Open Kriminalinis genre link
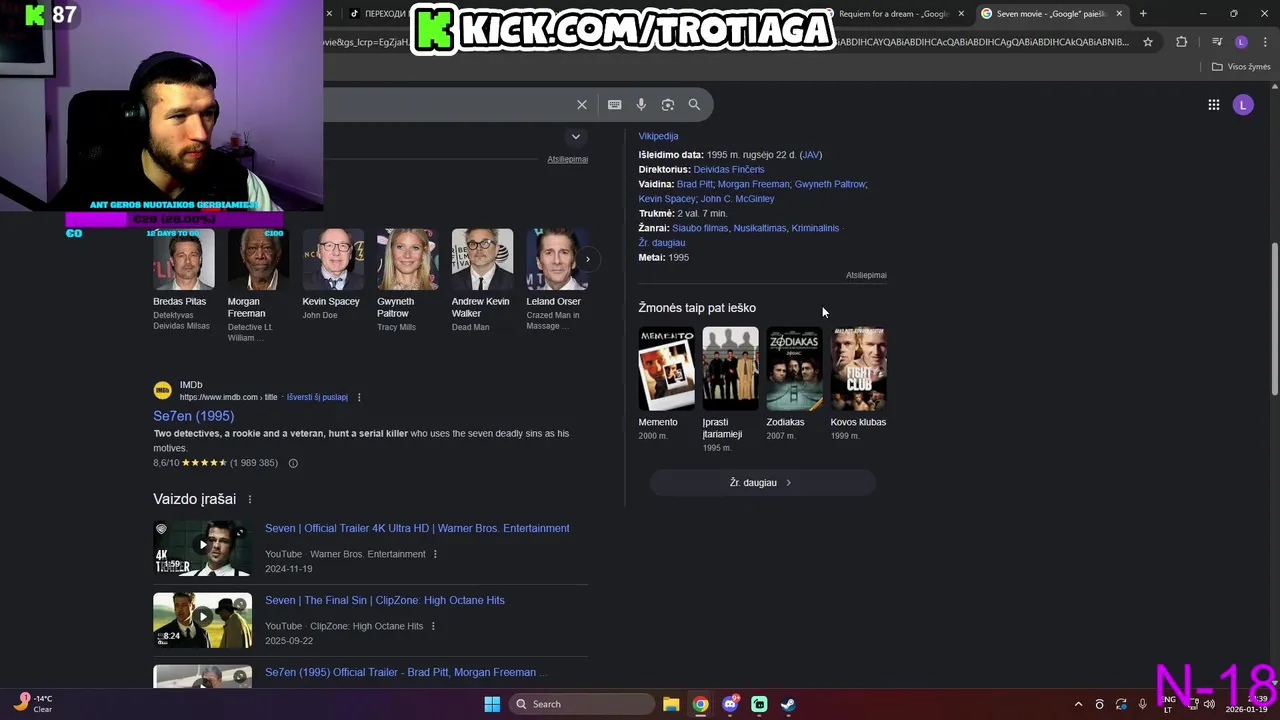Viewport: 1280px width, 720px height. (815, 228)
